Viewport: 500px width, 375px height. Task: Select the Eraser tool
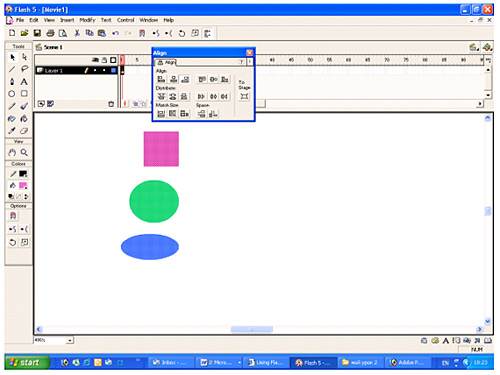[24, 131]
